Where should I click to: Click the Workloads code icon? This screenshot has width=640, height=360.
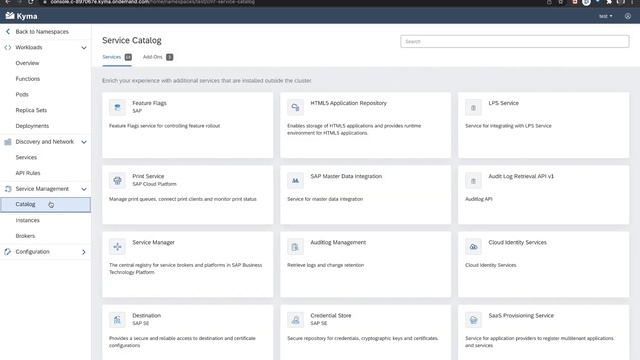tap(8, 47)
